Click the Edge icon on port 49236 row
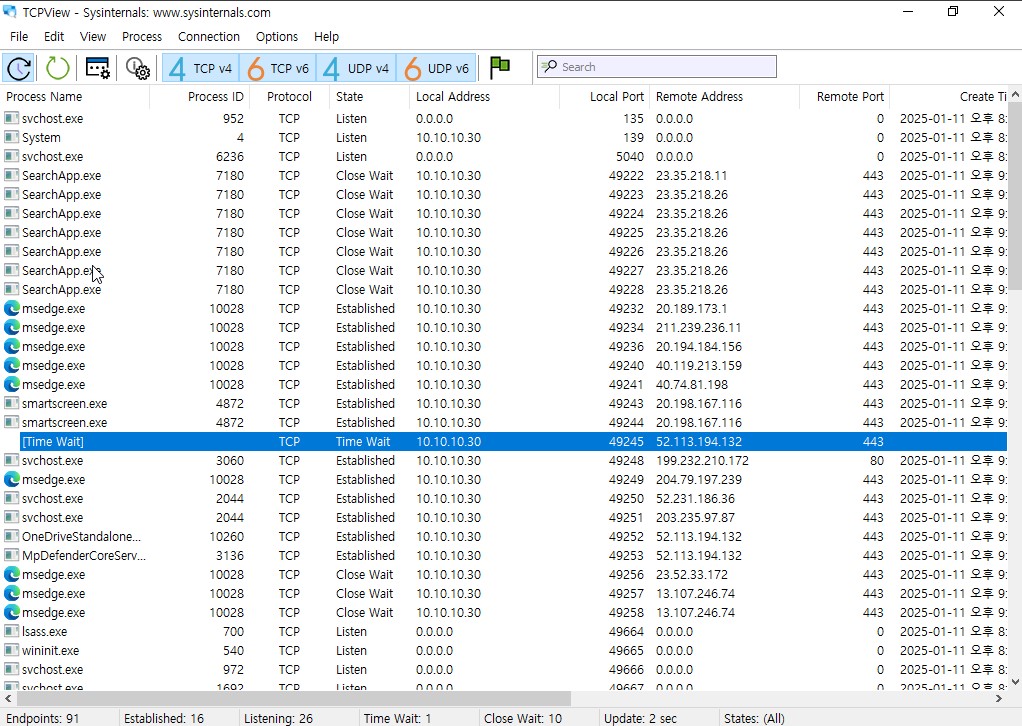This screenshot has height=726, width=1022. pos(11,346)
